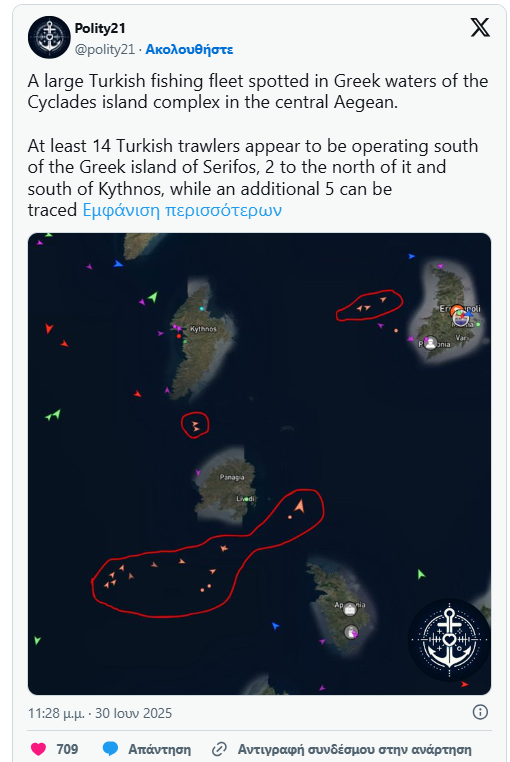Open the @polity21 handle
The height and width of the screenshot is (762, 510).
[105, 50]
